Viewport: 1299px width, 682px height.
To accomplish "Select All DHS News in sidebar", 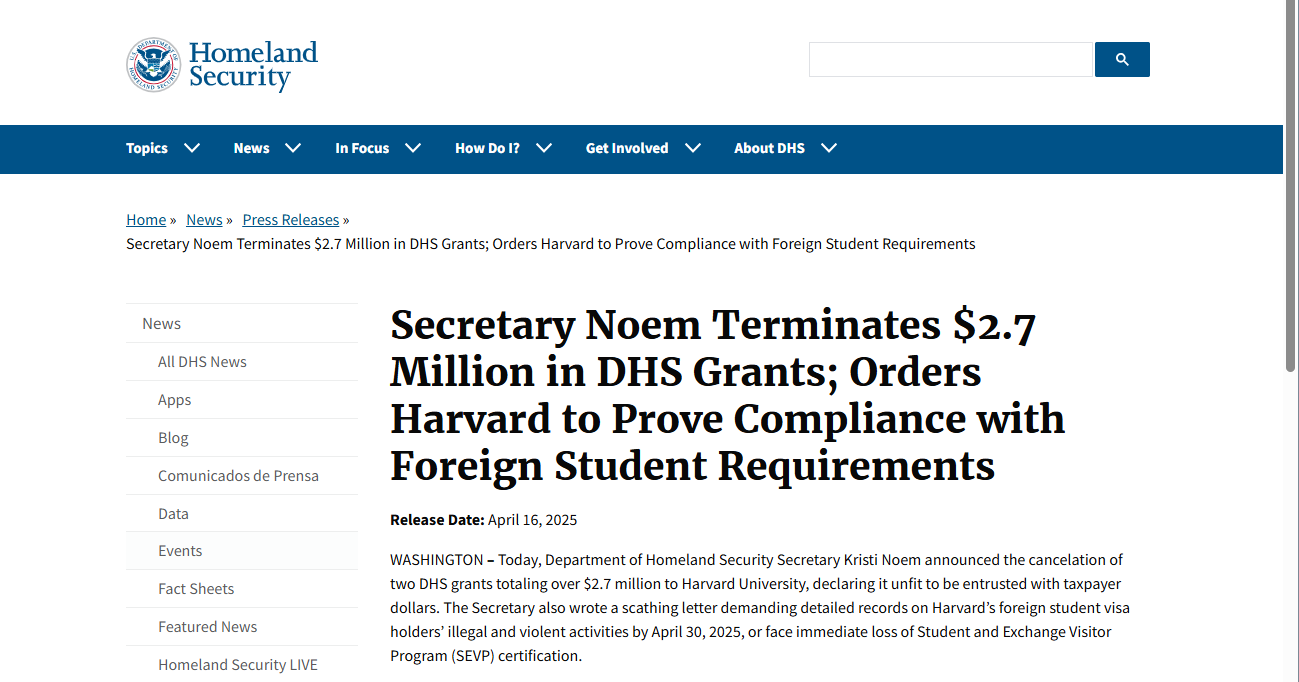I will point(202,362).
